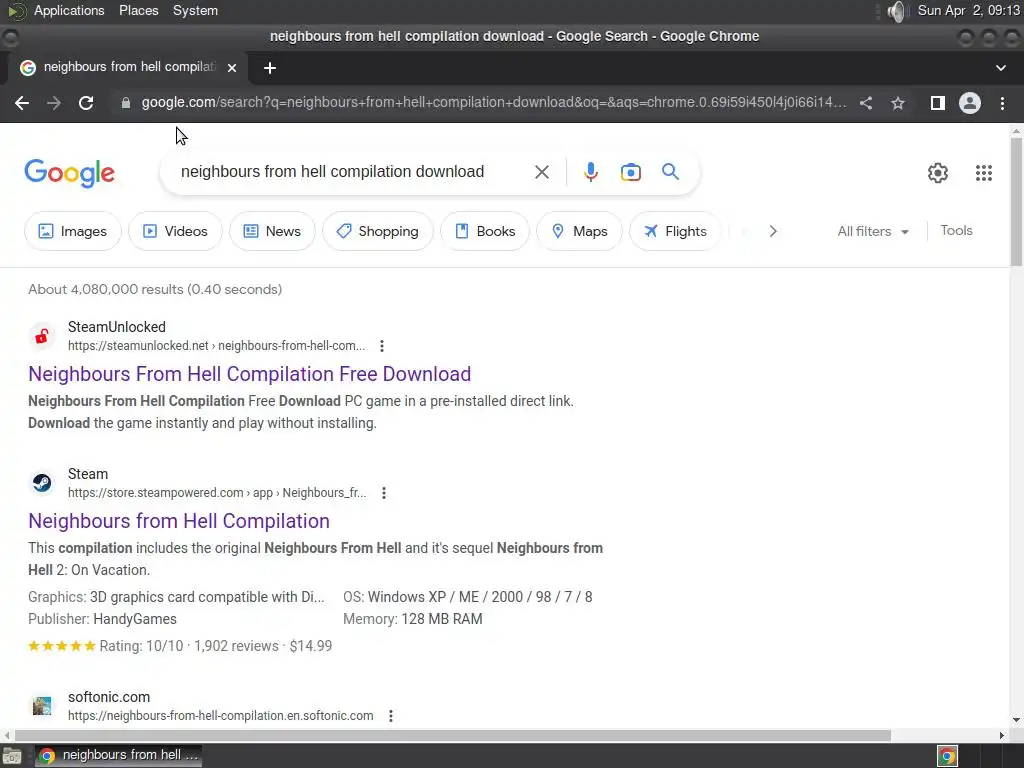Expand the All filters dropdown
This screenshot has width=1024, height=768.
pyautogui.click(x=873, y=231)
